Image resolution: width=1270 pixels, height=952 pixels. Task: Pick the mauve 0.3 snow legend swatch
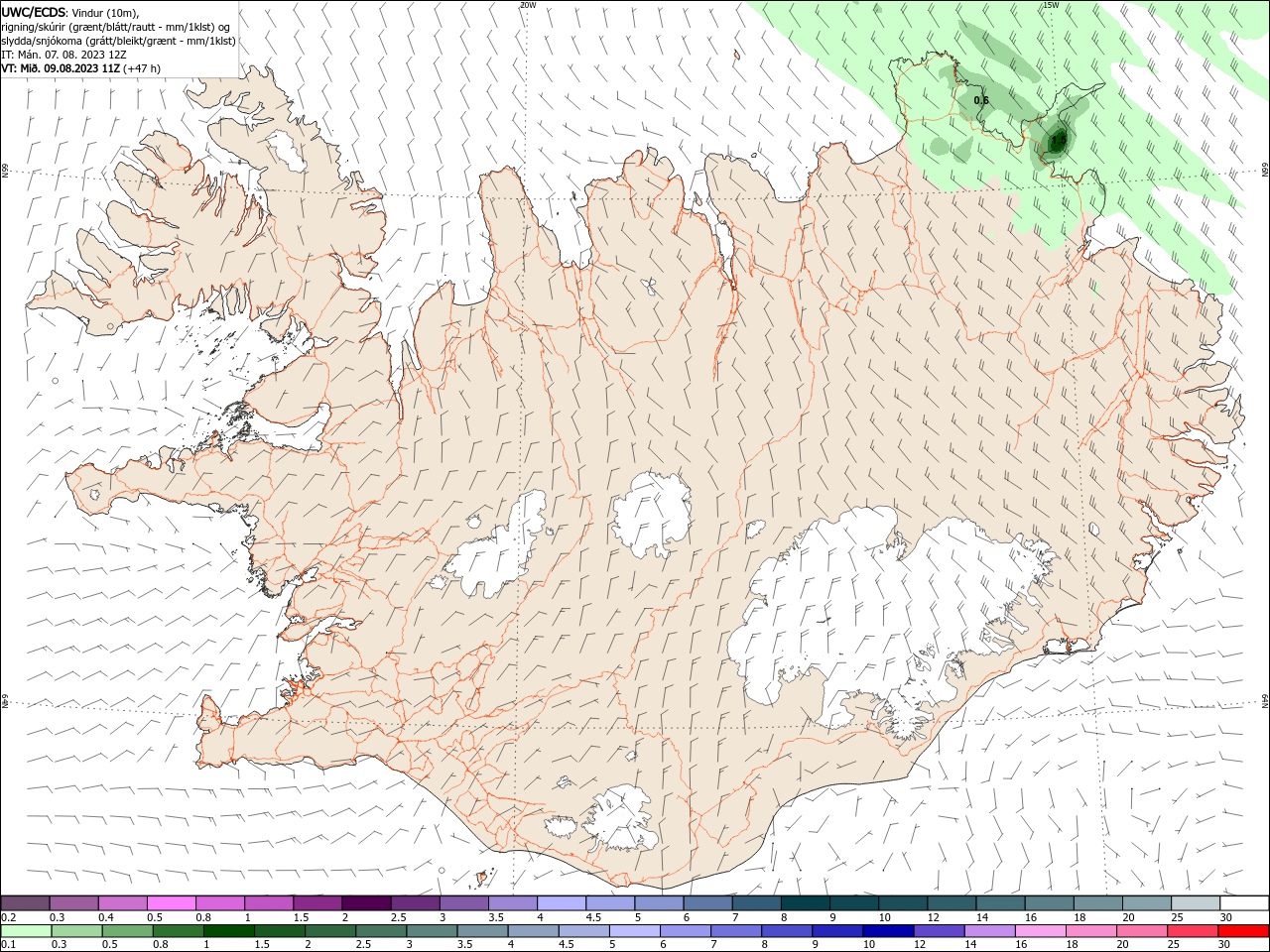[74, 902]
